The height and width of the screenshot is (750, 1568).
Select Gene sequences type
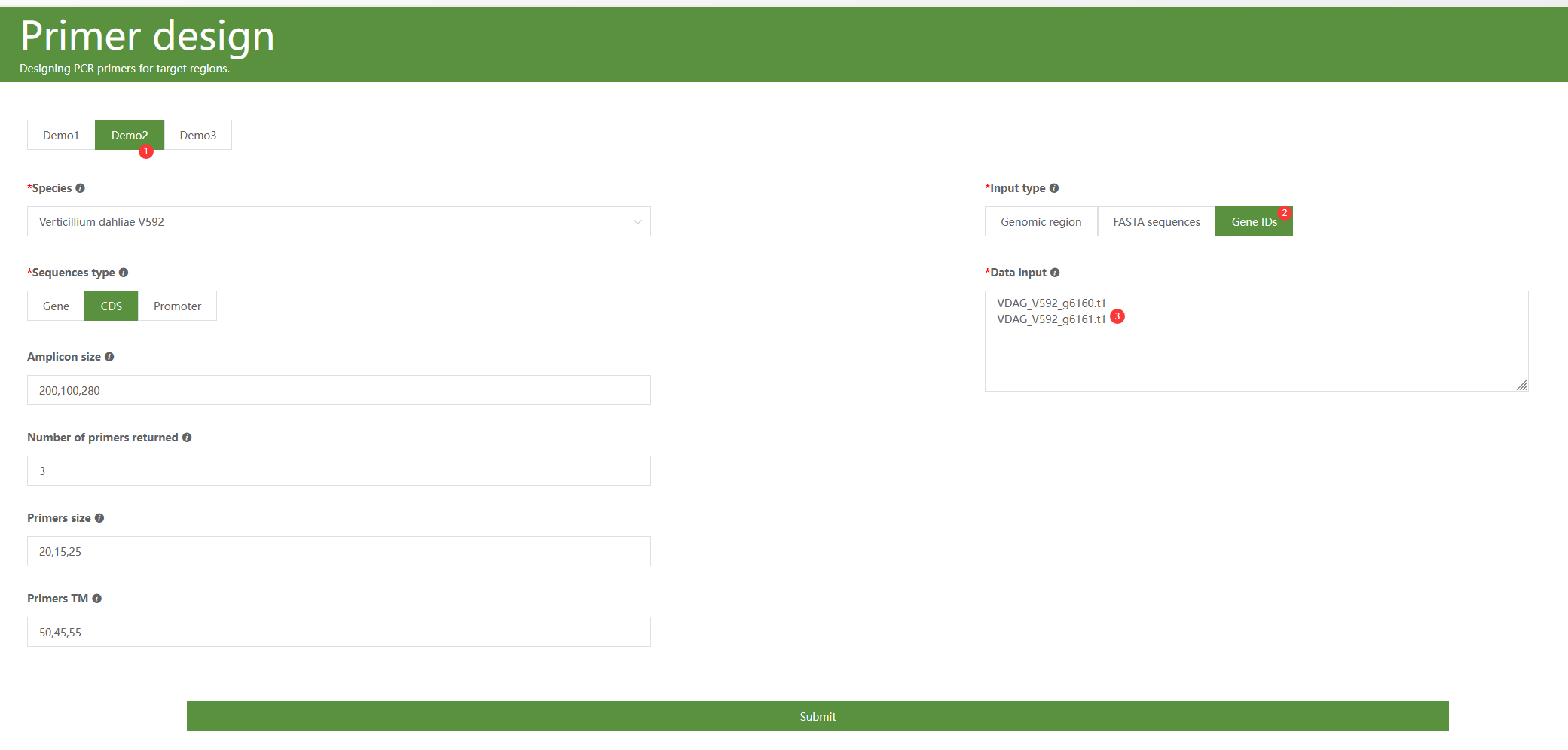tap(56, 306)
